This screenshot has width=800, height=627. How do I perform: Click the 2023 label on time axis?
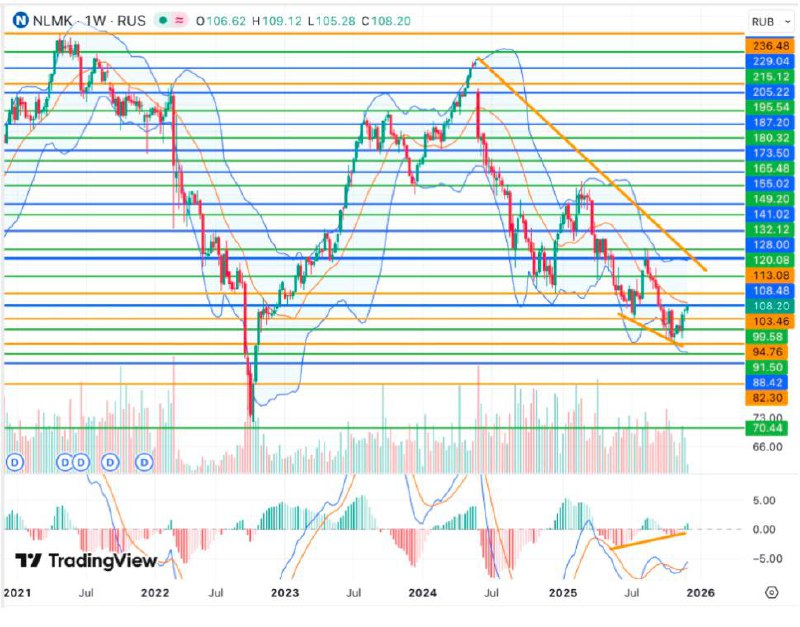coord(286,593)
